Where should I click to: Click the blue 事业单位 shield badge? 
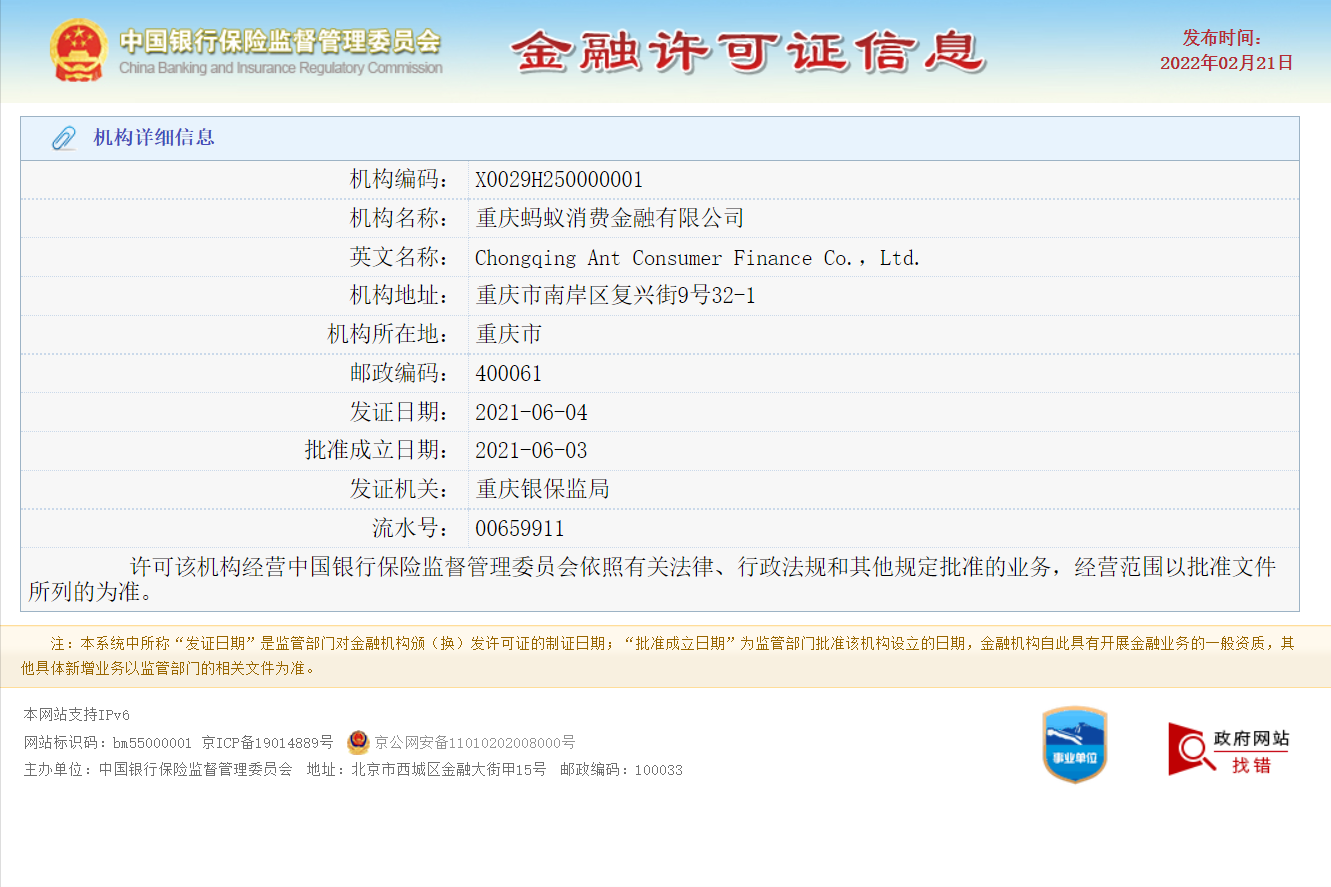1074,744
